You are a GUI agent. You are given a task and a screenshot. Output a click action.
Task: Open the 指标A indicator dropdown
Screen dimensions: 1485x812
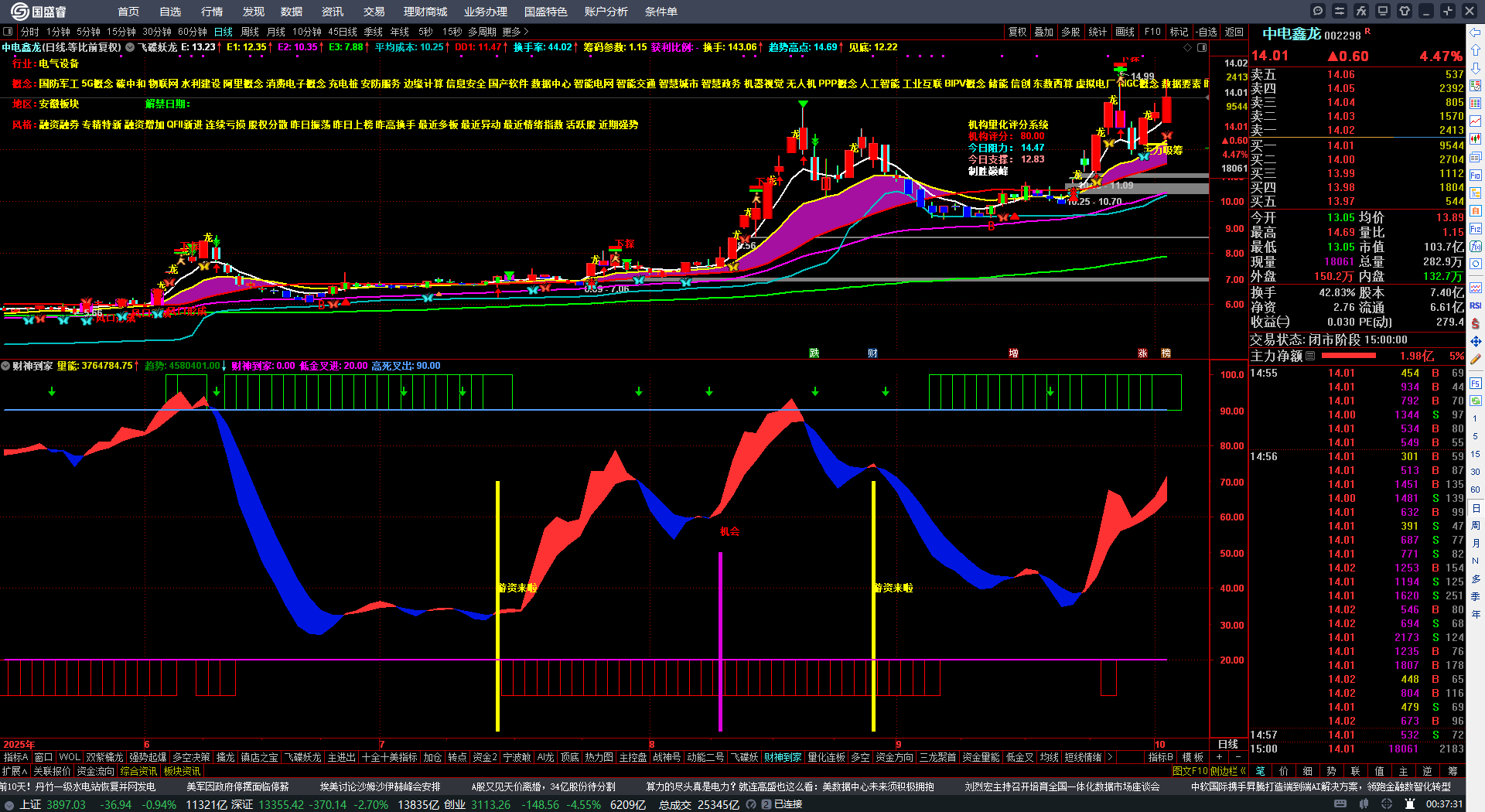15,757
